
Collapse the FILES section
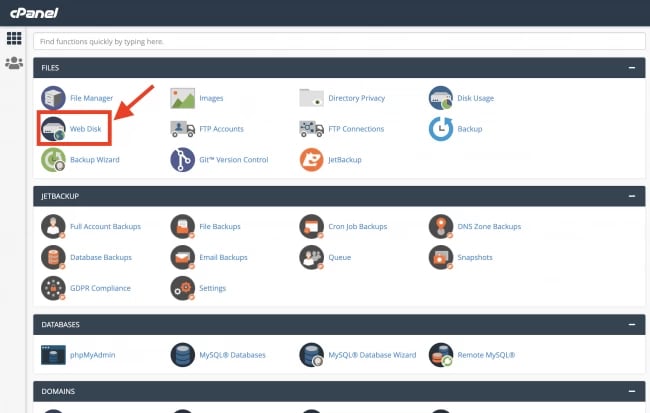click(631, 68)
